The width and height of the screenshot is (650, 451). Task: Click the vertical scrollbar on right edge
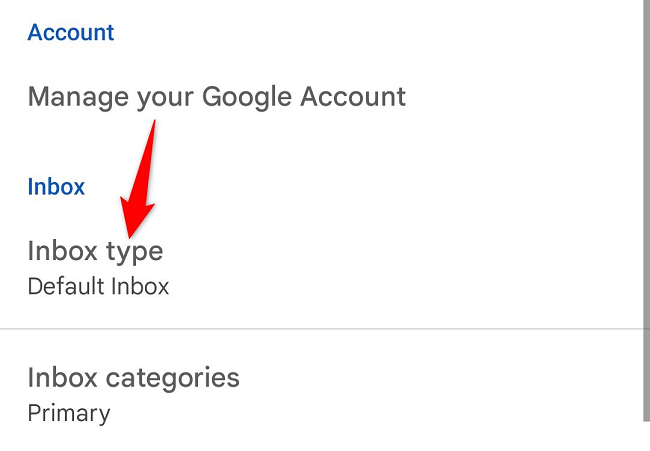pos(645,200)
